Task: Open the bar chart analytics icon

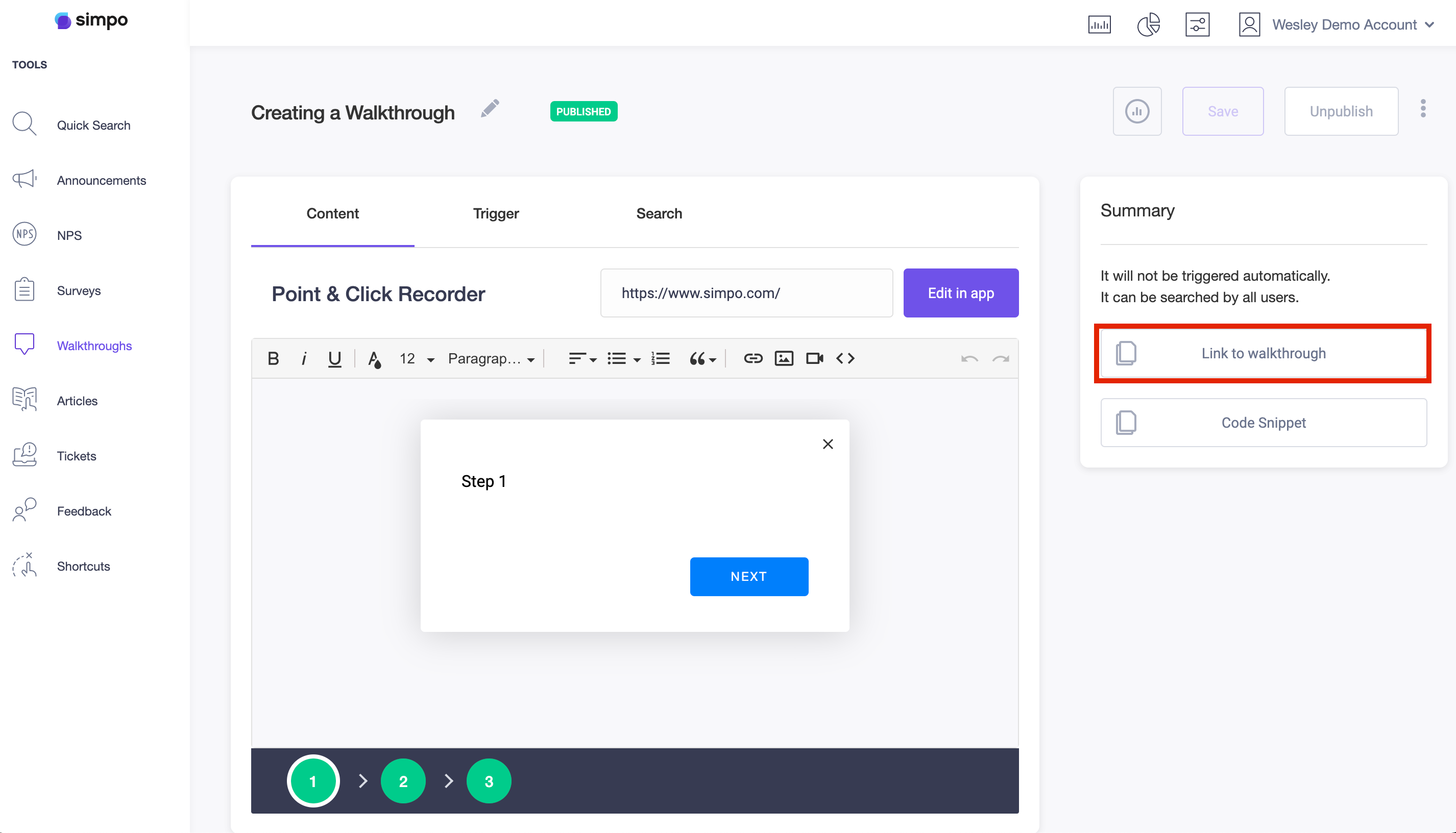Action: [x=1099, y=24]
